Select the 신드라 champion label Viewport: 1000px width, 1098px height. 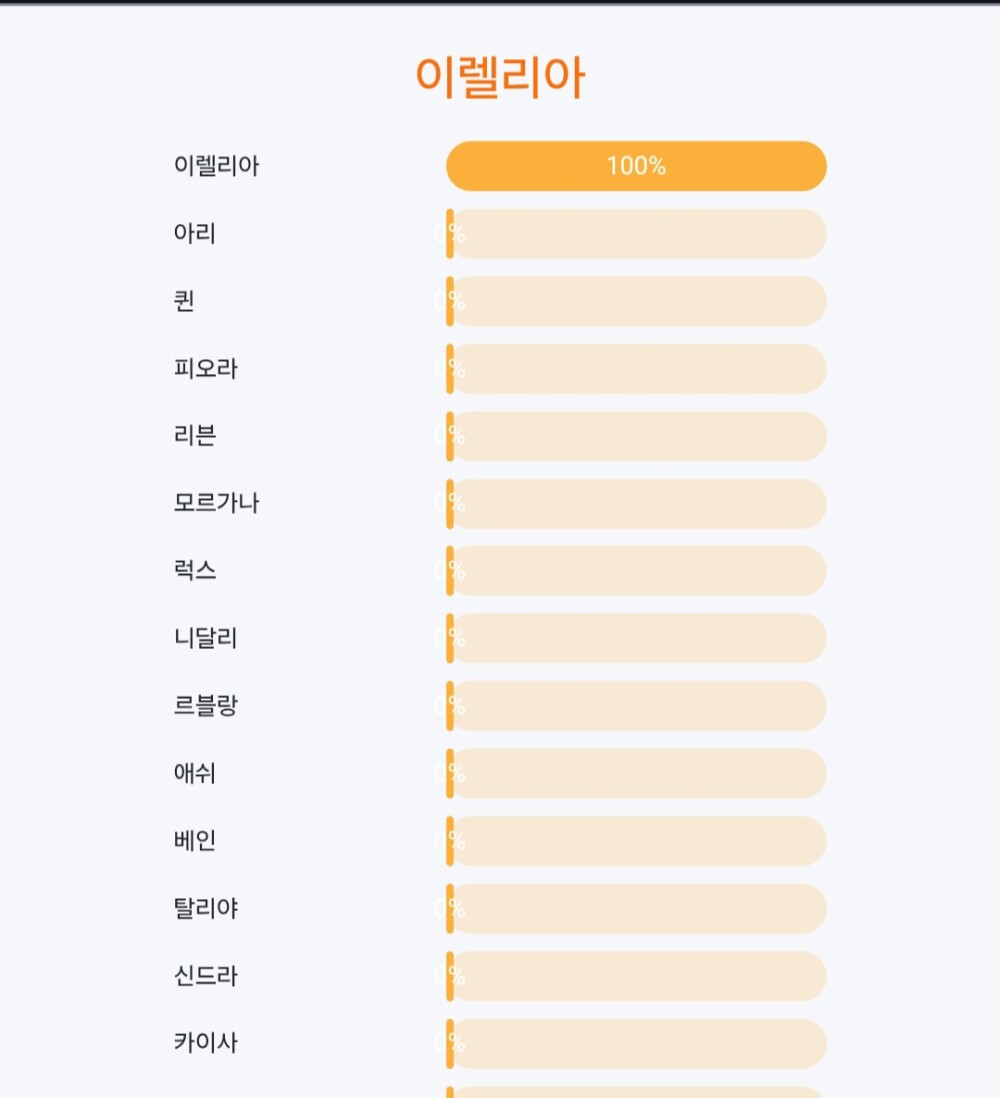pyautogui.click(x=206, y=976)
